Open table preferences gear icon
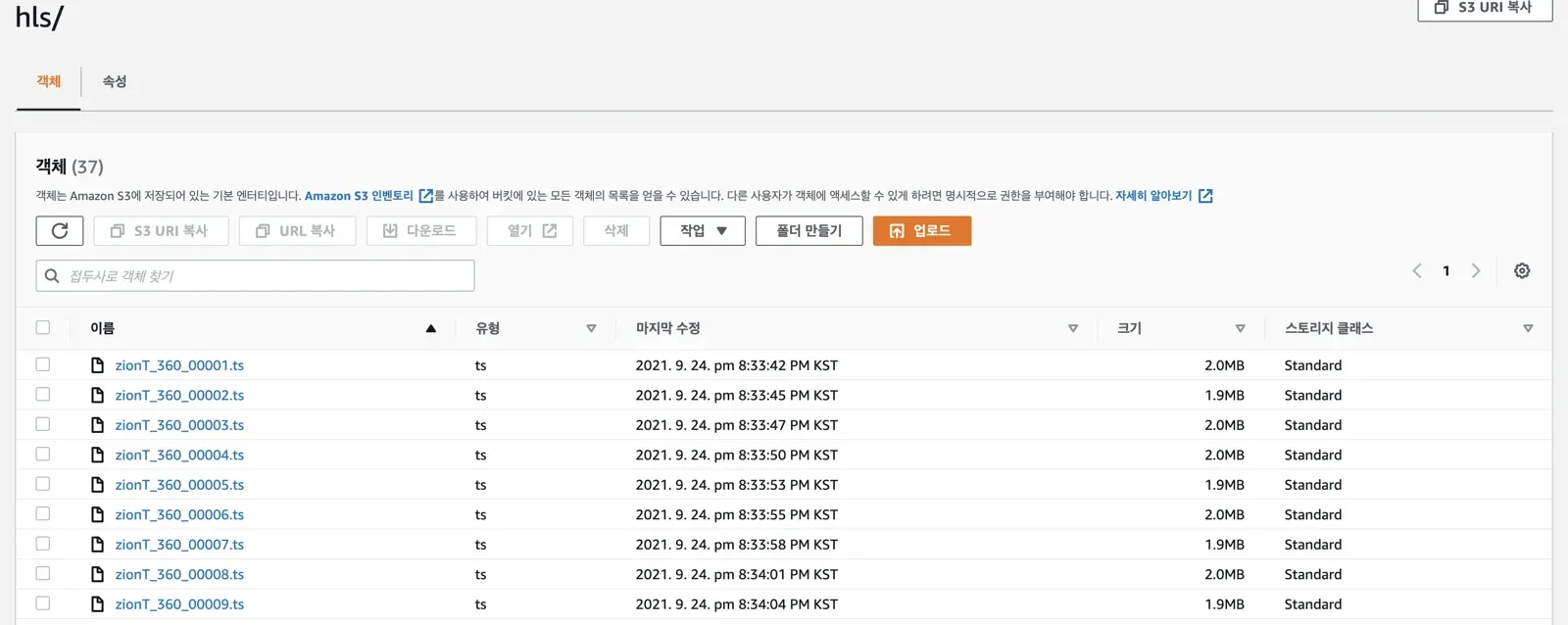The width and height of the screenshot is (1568, 625). coord(1522,271)
